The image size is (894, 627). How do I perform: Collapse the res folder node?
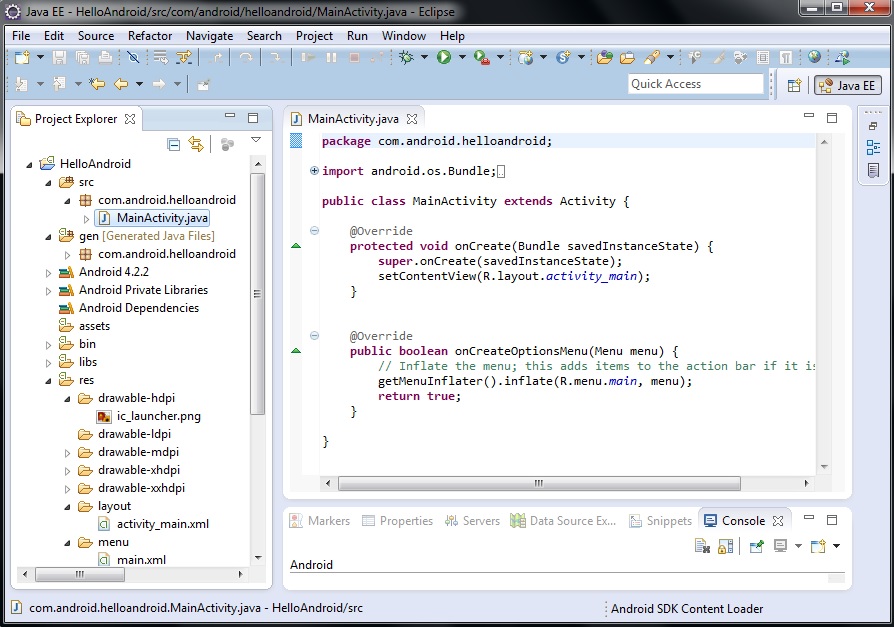(x=48, y=381)
